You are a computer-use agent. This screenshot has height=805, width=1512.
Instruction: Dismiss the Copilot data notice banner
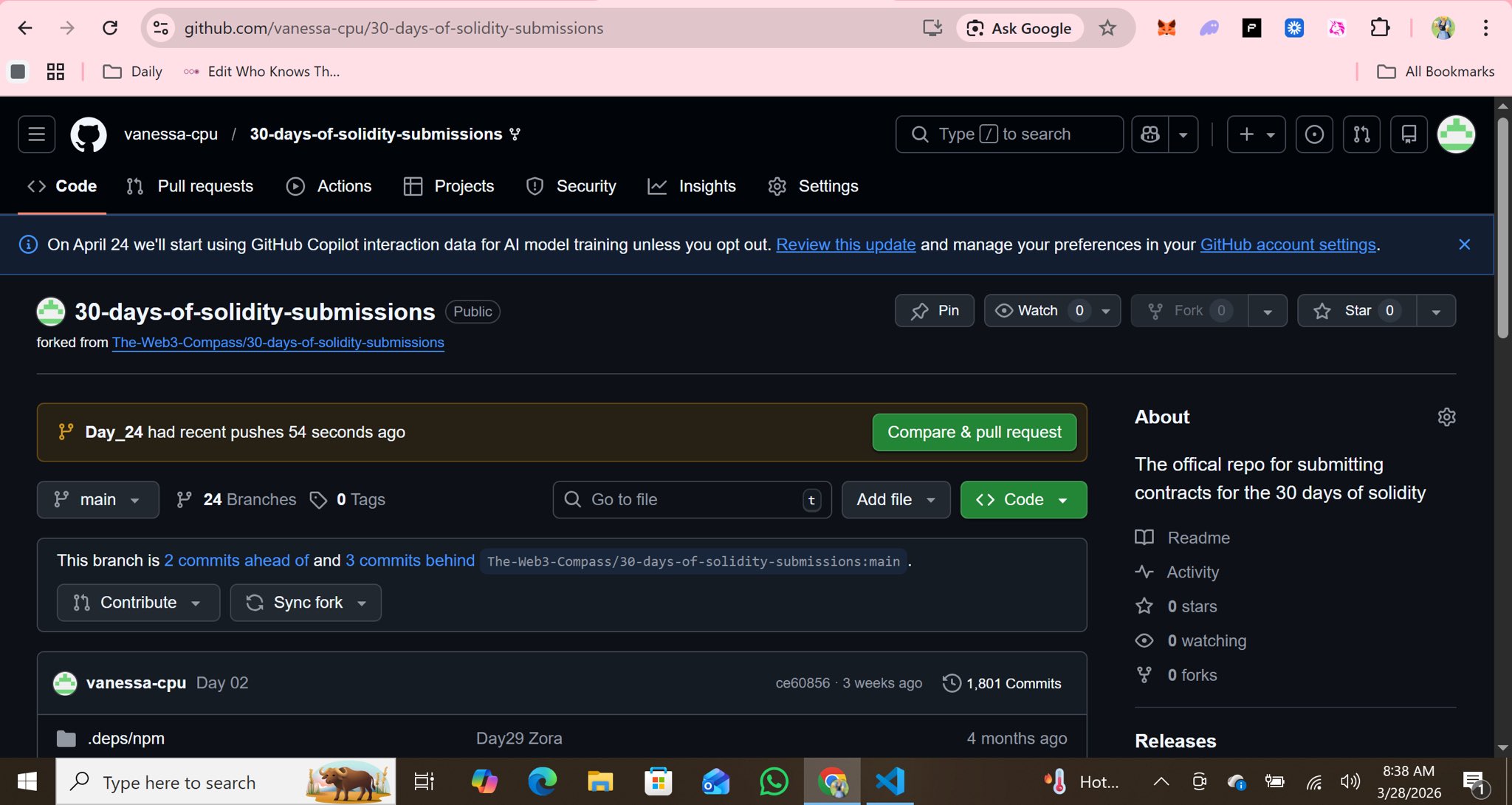pyautogui.click(x=1465, y=244)
